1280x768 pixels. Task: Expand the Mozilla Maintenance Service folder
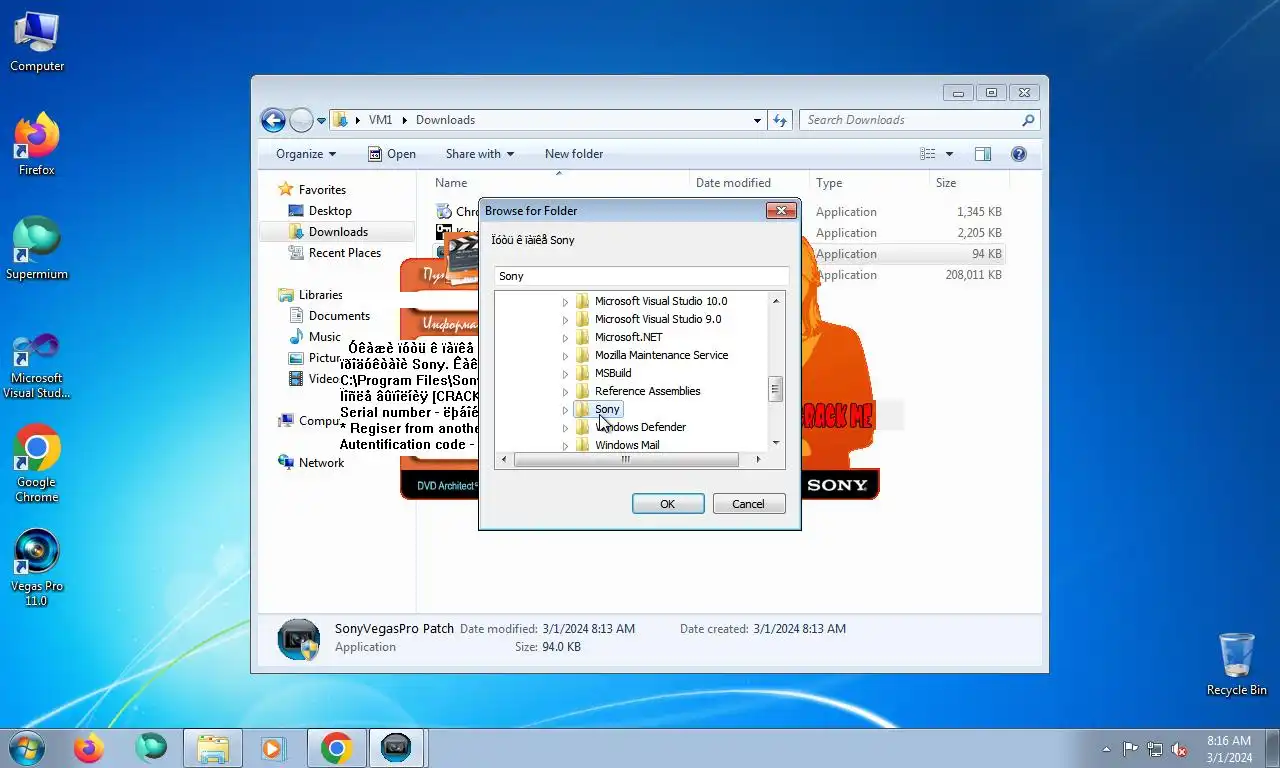pos(565,355)
